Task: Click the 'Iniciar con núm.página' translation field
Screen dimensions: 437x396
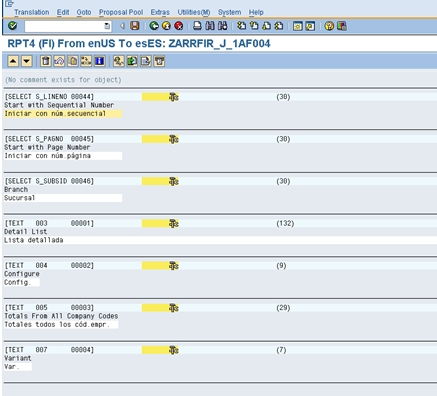Action: tap(63, 156)
